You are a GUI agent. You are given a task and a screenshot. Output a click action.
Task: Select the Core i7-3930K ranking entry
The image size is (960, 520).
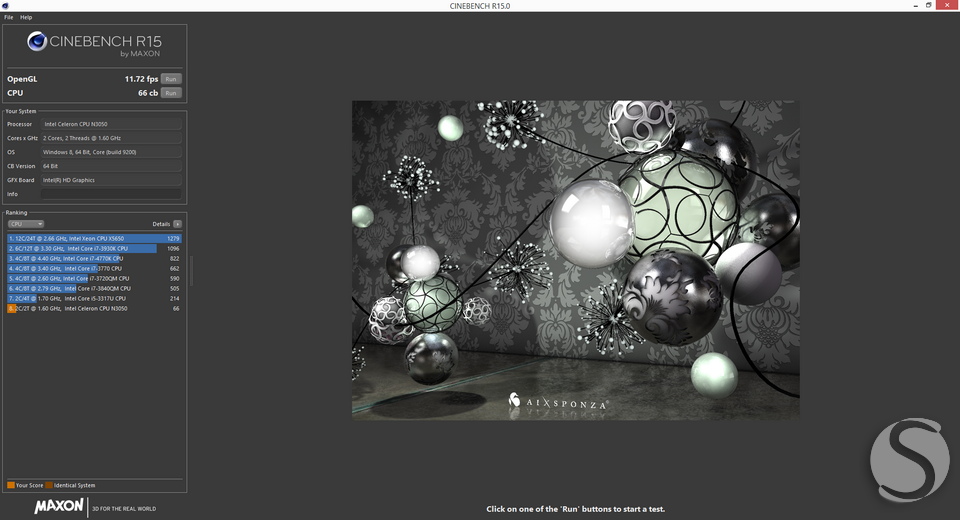(x=94, y=249)
